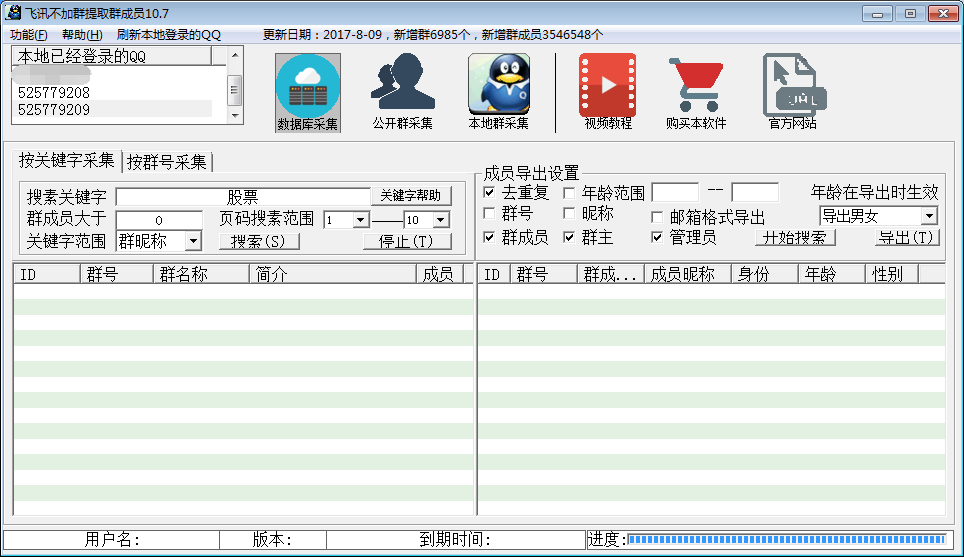Click the 简介 column header
The image size is (964, 557).
333,274
